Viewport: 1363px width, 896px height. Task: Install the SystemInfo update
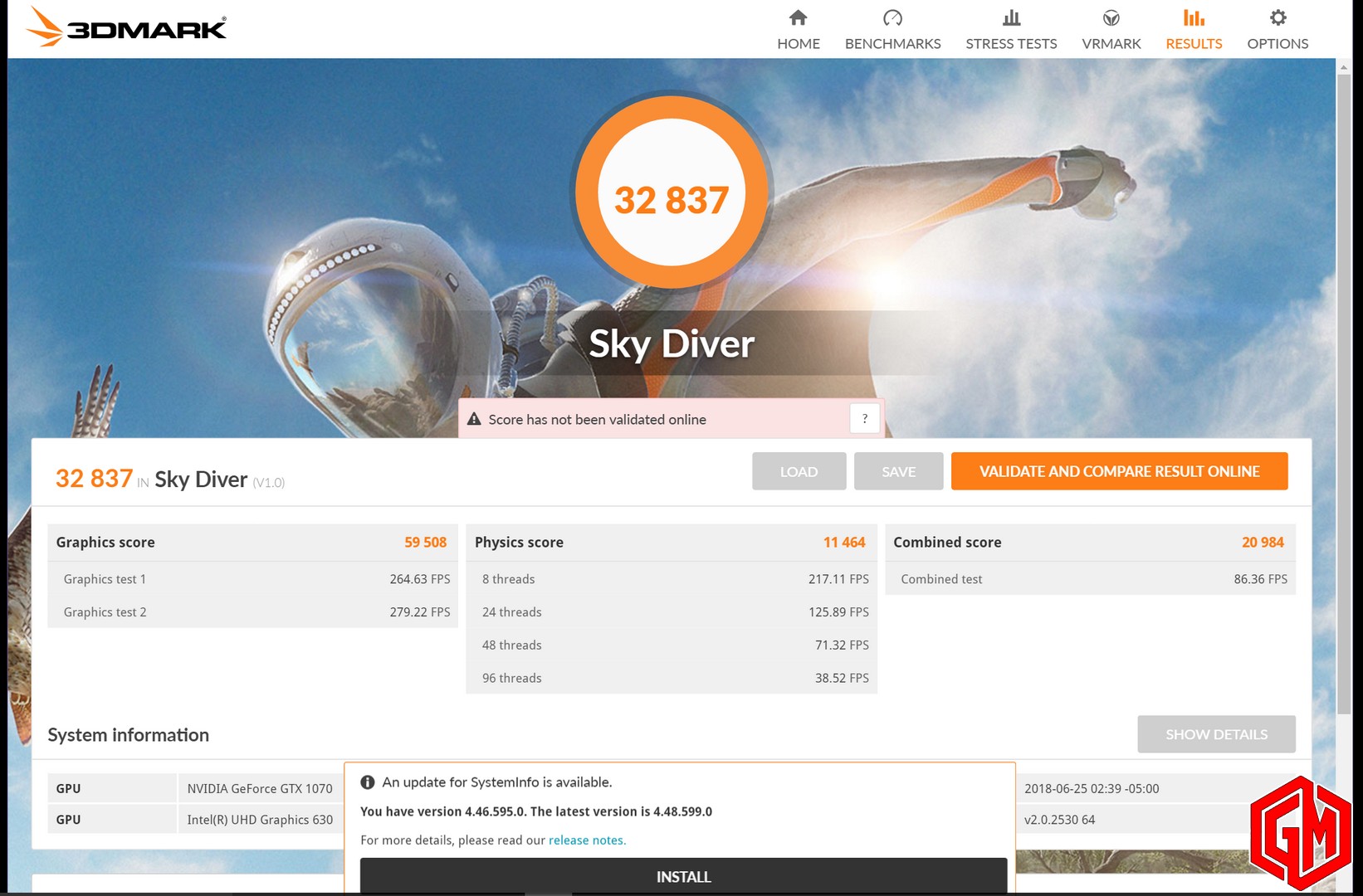[683, 876]
